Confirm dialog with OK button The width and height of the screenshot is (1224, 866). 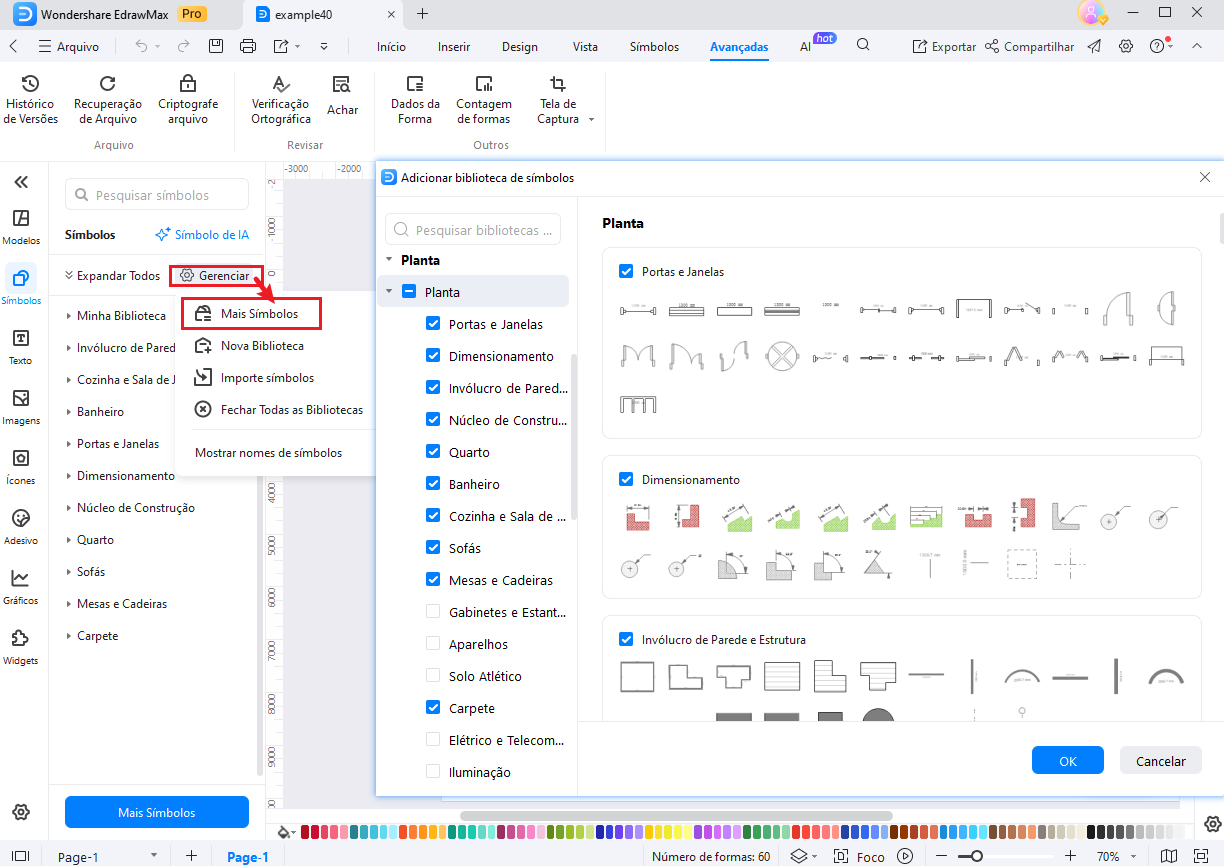click(x=1068, y=760)
